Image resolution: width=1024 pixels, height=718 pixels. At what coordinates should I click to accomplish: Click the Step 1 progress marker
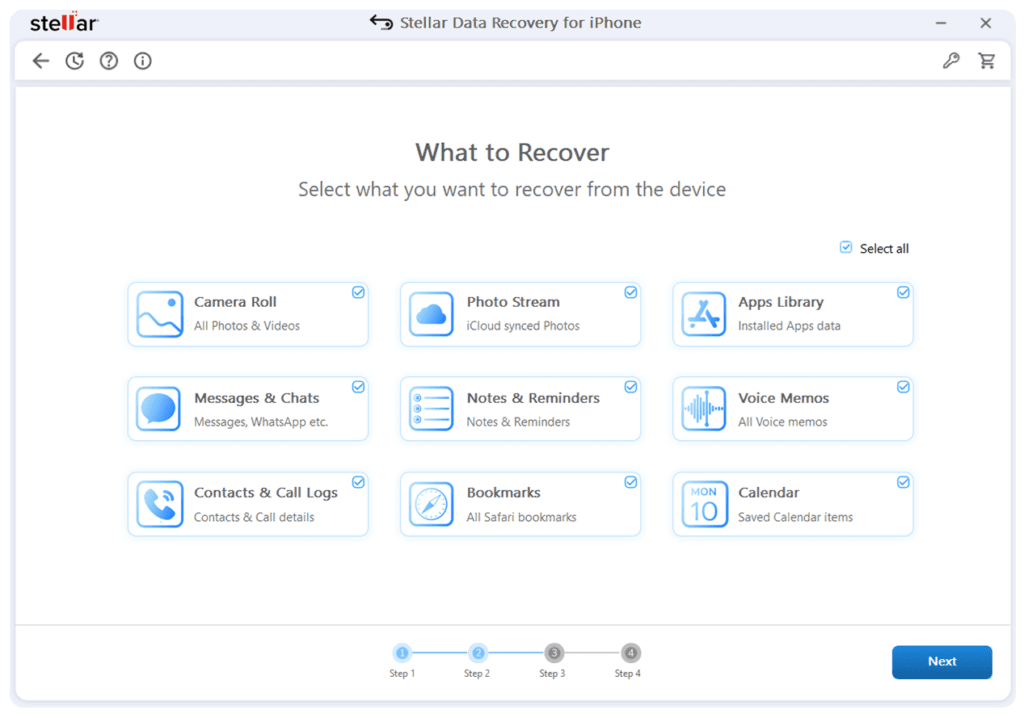402,653
